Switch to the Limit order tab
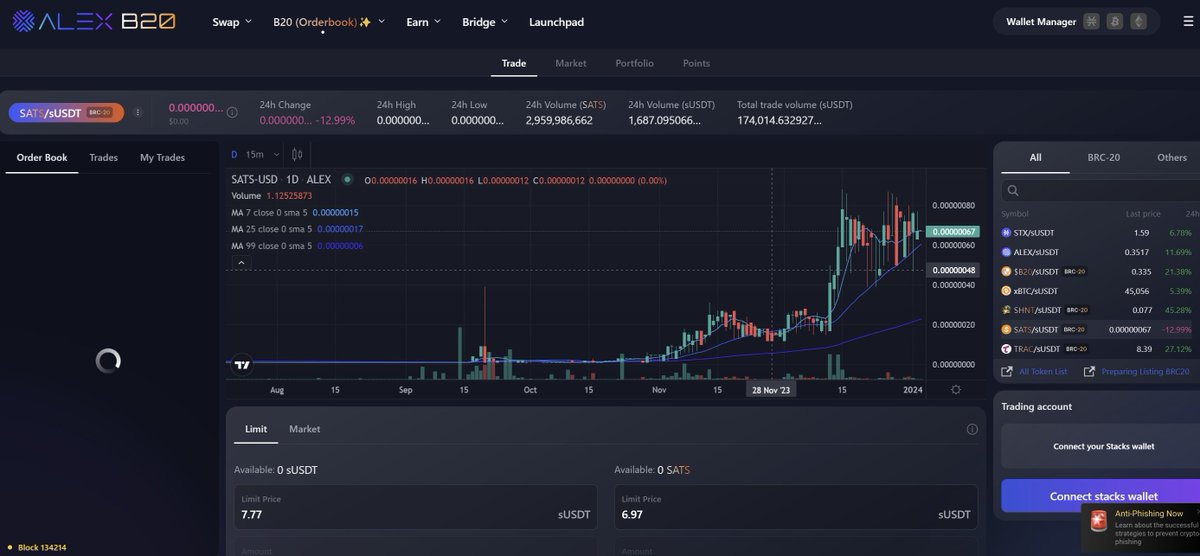 pyautogui.click(x=256, y=429)
